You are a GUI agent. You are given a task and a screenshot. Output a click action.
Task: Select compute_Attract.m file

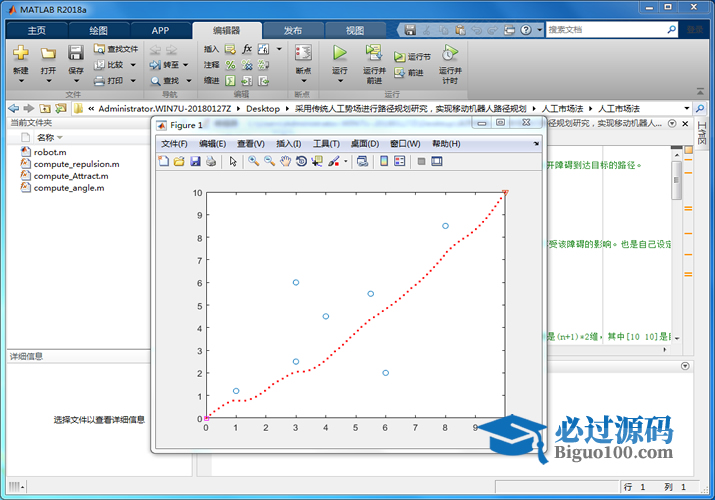point(65,175)
